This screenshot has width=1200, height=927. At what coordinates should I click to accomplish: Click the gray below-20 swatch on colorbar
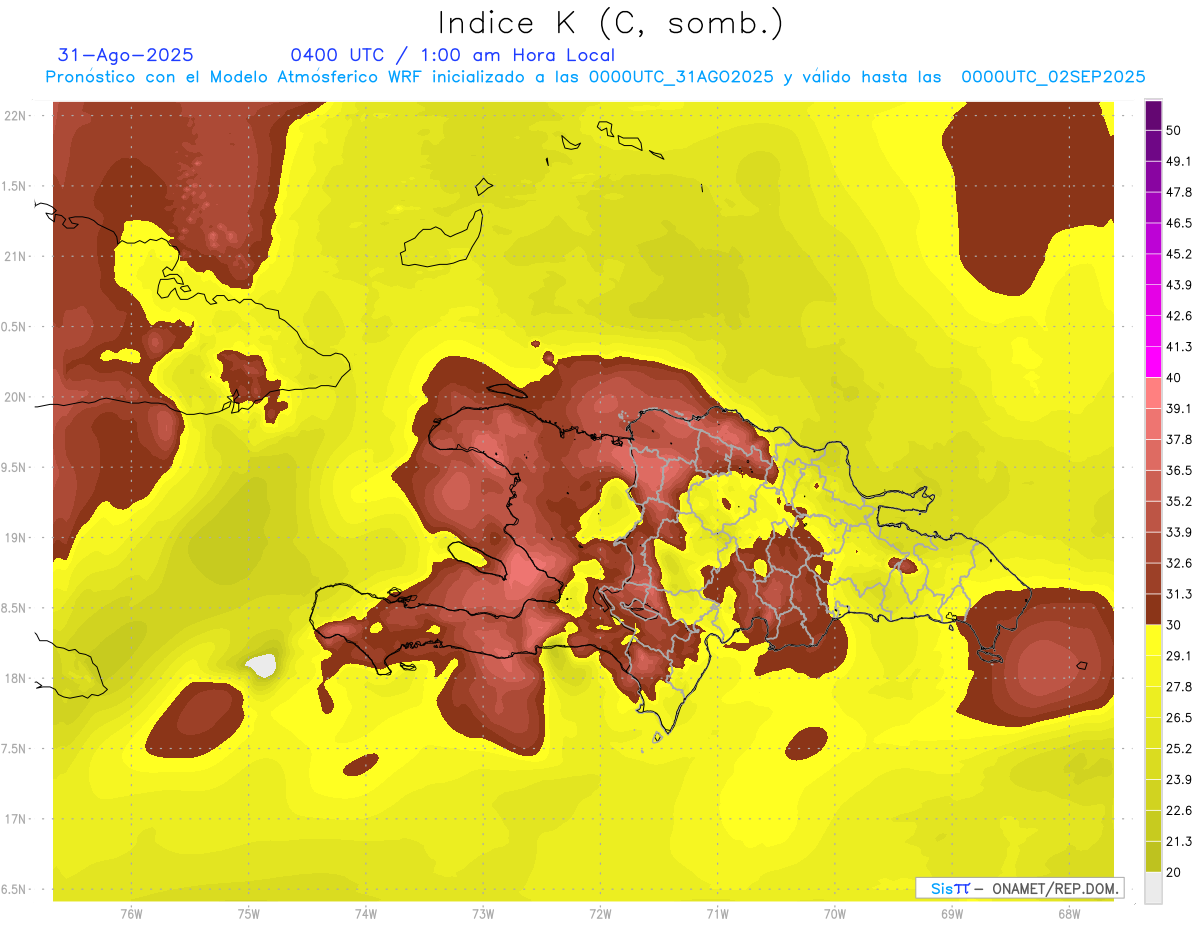coord(1153,888)
